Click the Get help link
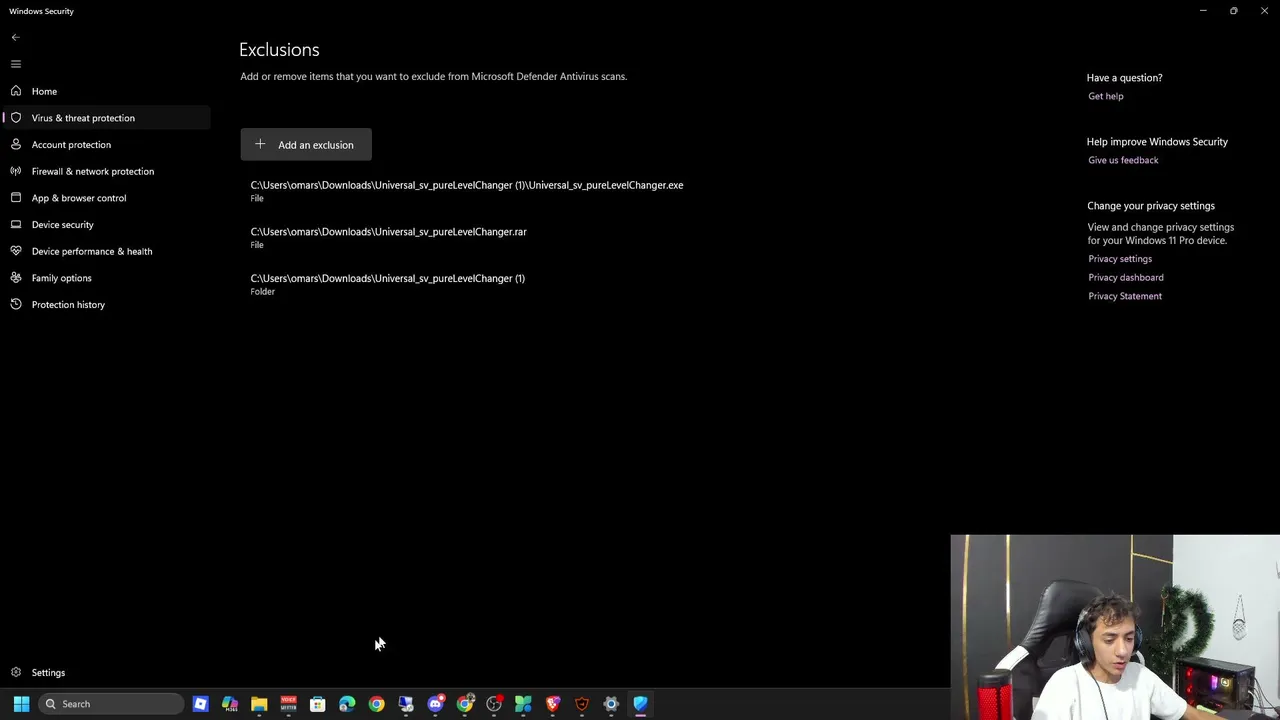Image resolution: width=1280 pixels, height=720 pixels. pos(1106,96)
